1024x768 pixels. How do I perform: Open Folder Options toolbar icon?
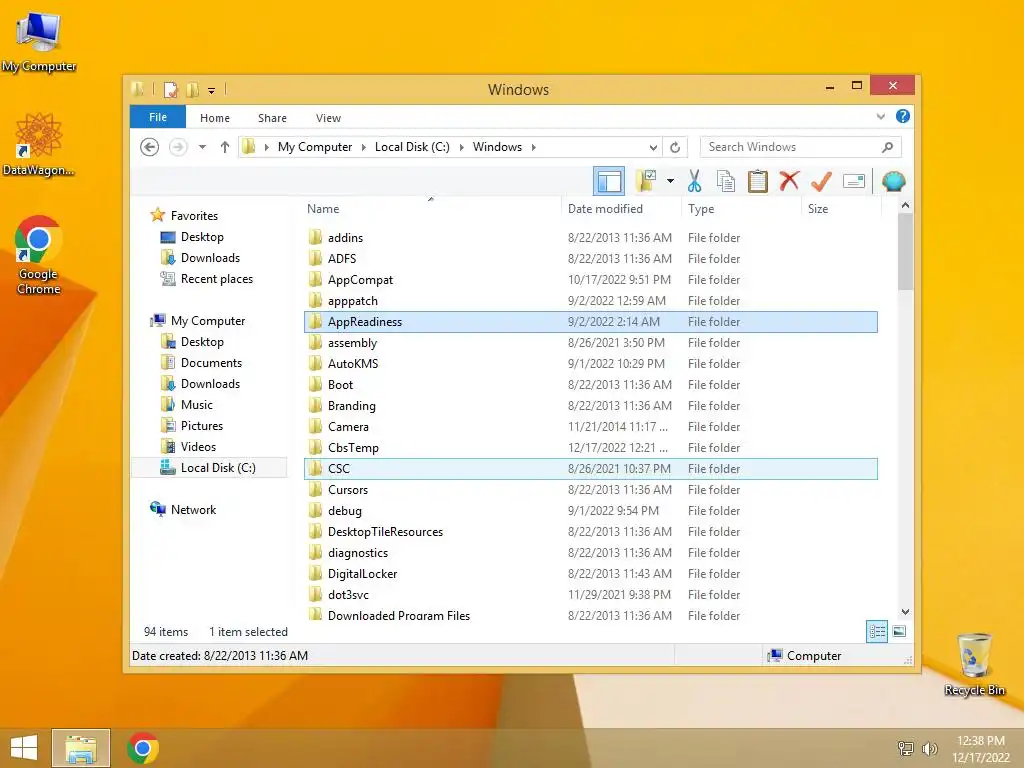click(x=646, y=181)
